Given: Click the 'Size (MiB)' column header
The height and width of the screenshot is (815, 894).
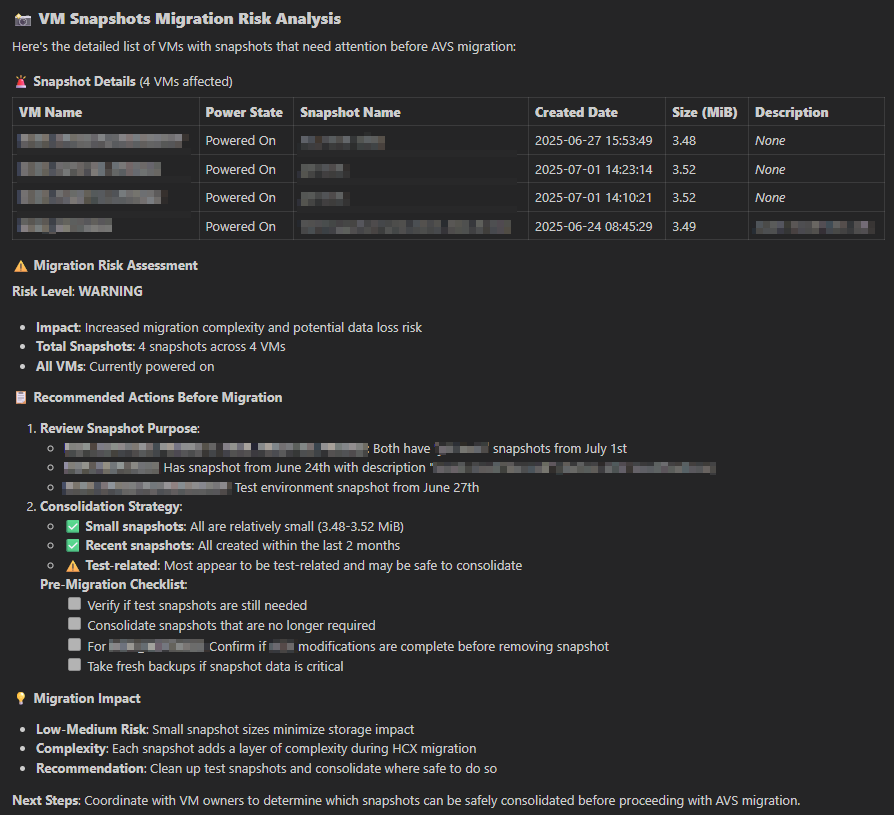Looking at the screenshot, I should coord(705,112).
